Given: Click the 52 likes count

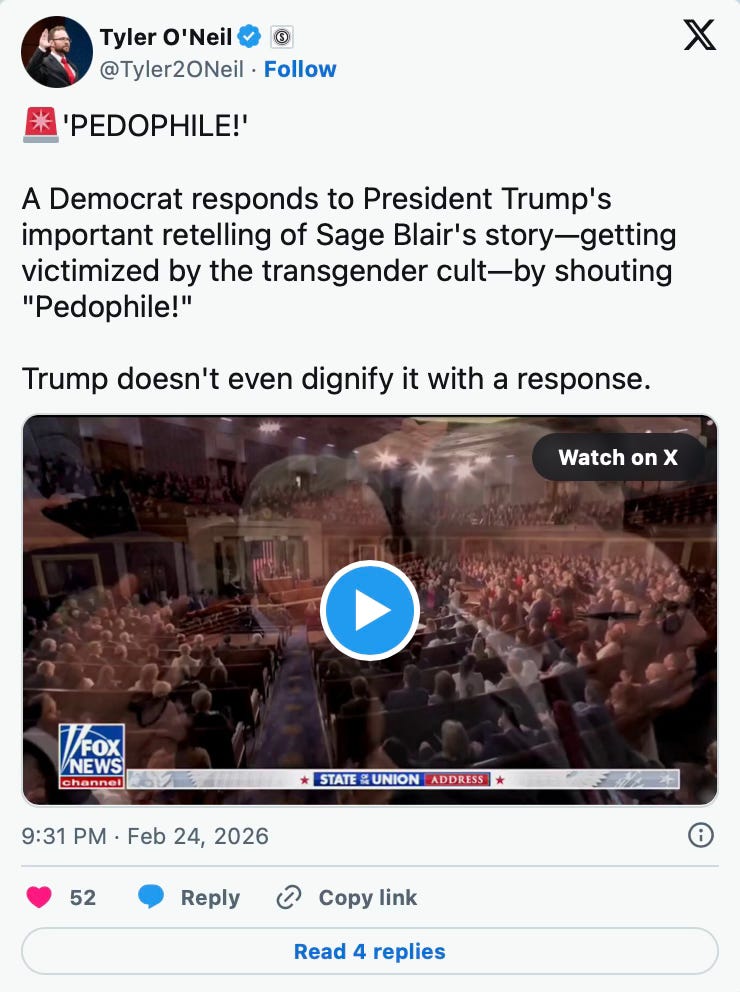Looking at the screenshot, I should [83, 897].
